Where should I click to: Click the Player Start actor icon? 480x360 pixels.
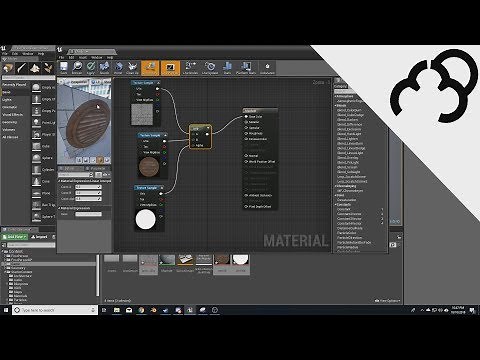point(36,134)
